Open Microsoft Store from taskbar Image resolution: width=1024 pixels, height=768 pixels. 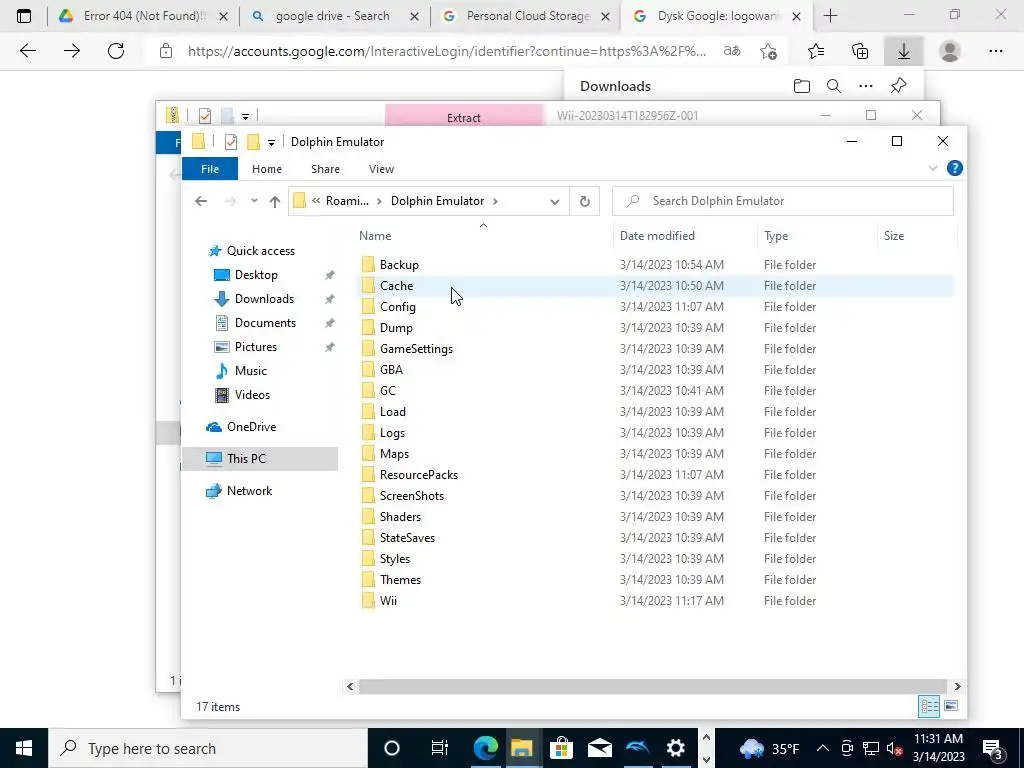(x=560, y=748)
